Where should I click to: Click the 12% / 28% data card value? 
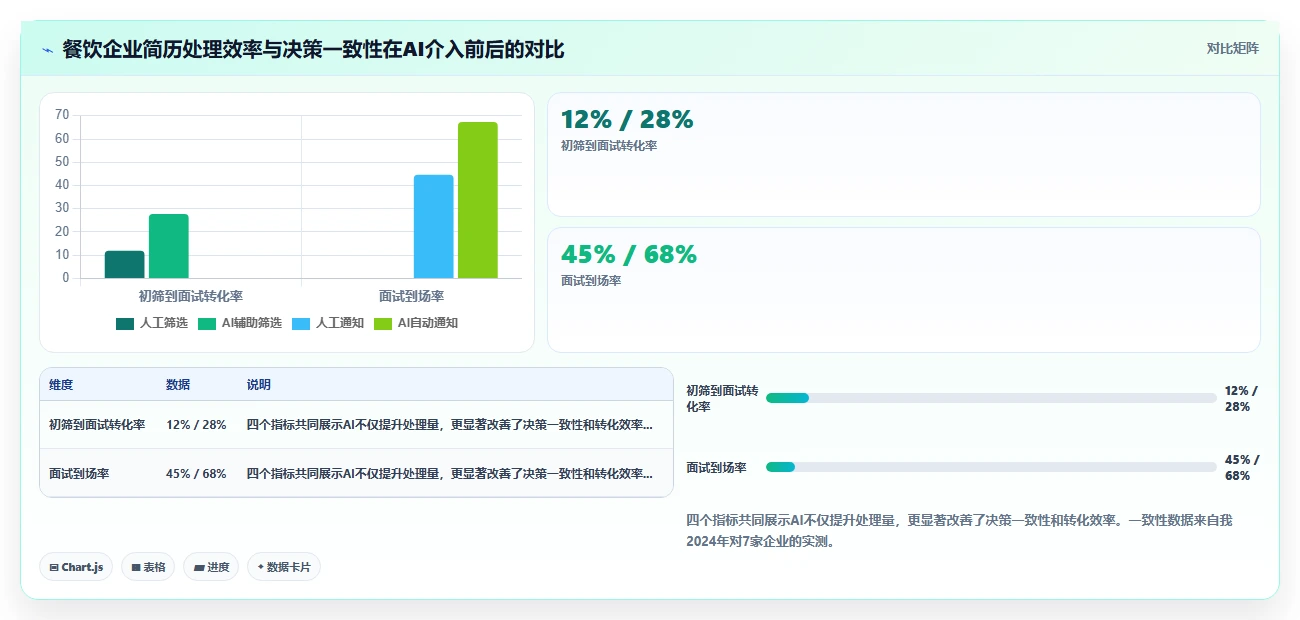click(x=627, y=120)
